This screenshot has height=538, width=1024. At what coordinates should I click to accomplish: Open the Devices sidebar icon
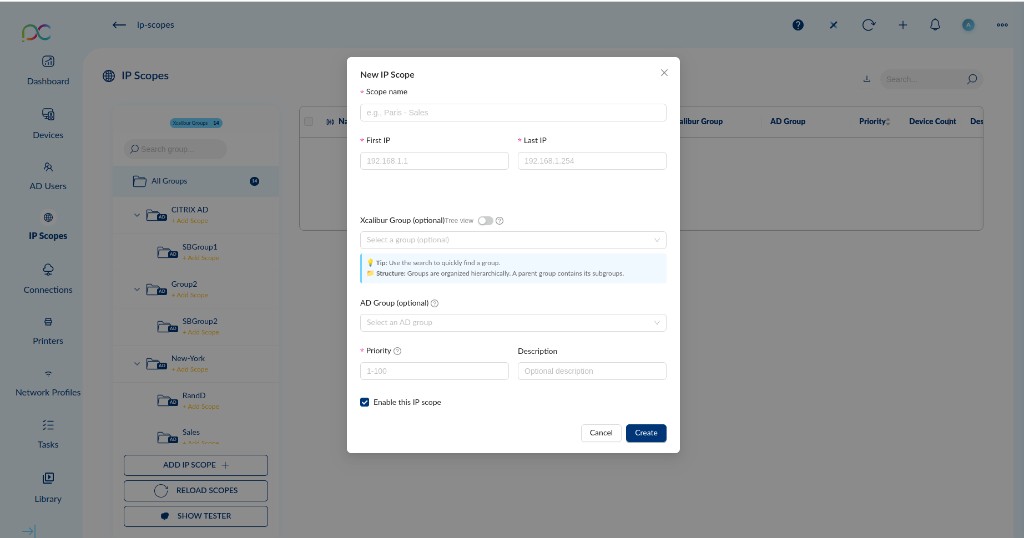48,114
